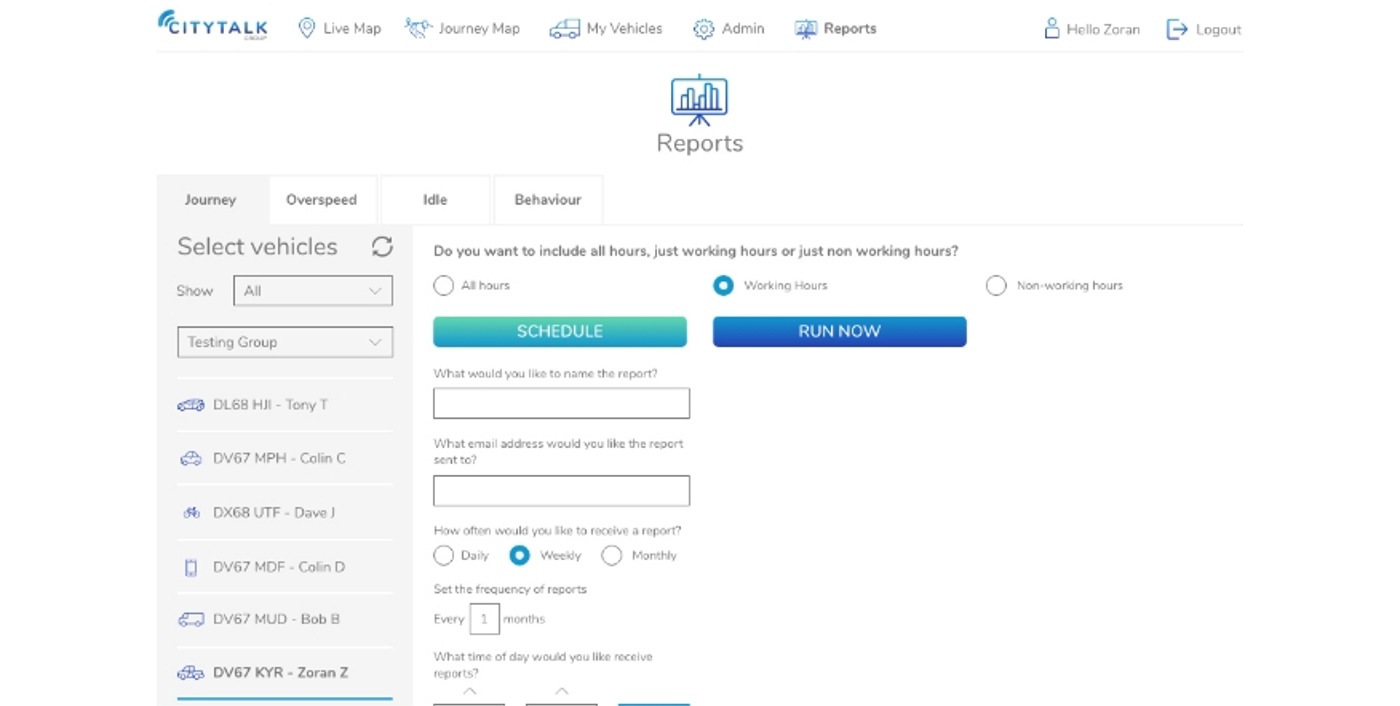The image size is (1400, 706).
Task: Select vehicle DV67 MDF - Colin D
Action: pos(285,567)
